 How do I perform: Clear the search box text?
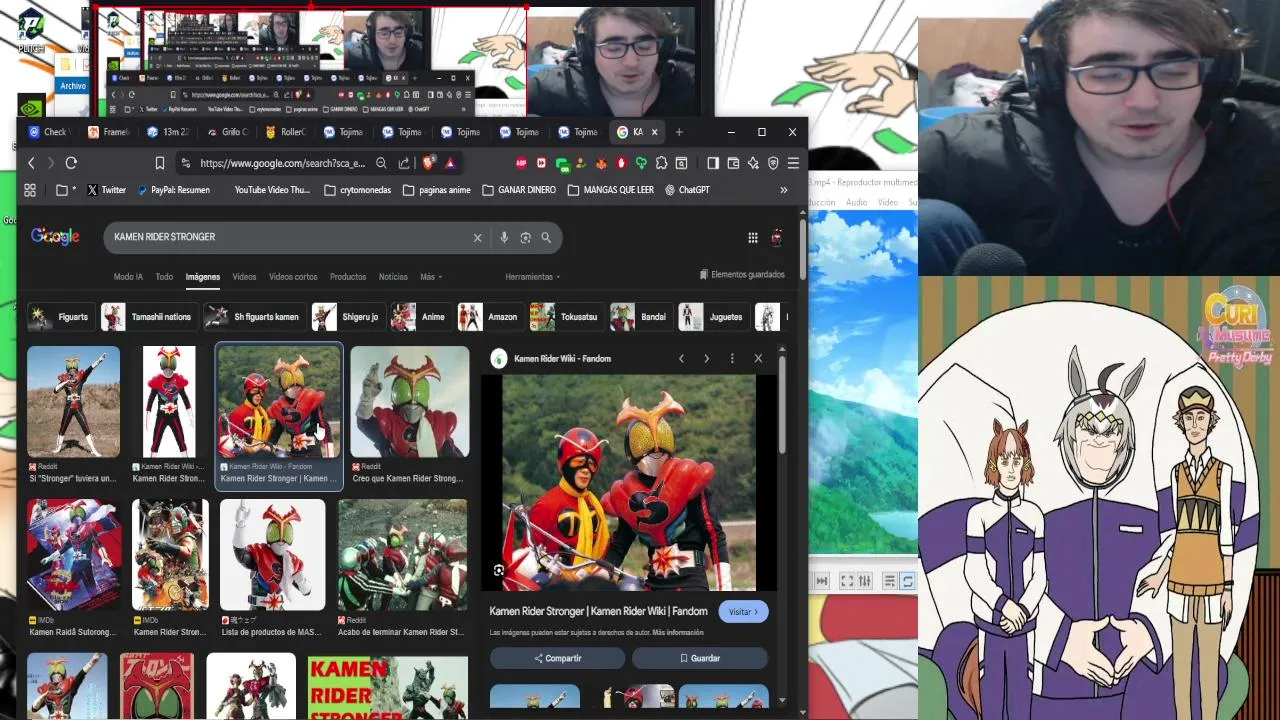pos(477,238)
